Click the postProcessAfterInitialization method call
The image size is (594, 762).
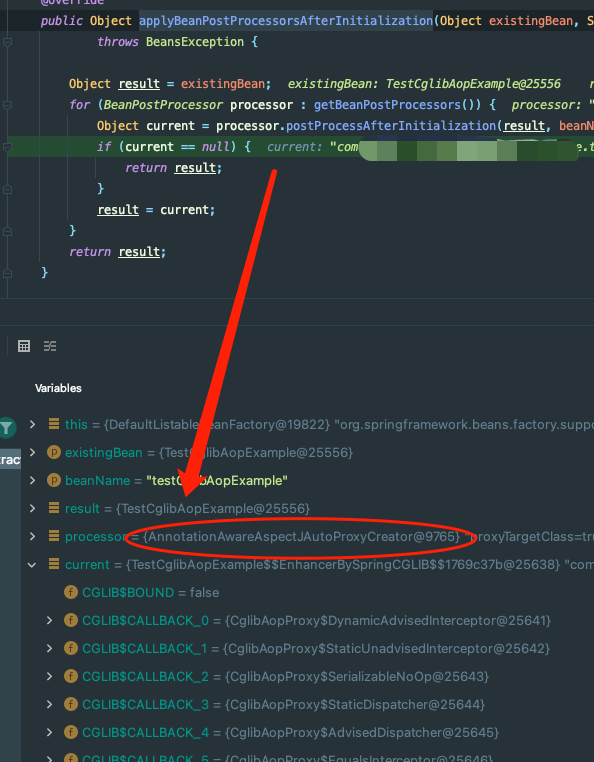(x=391, y=126)
